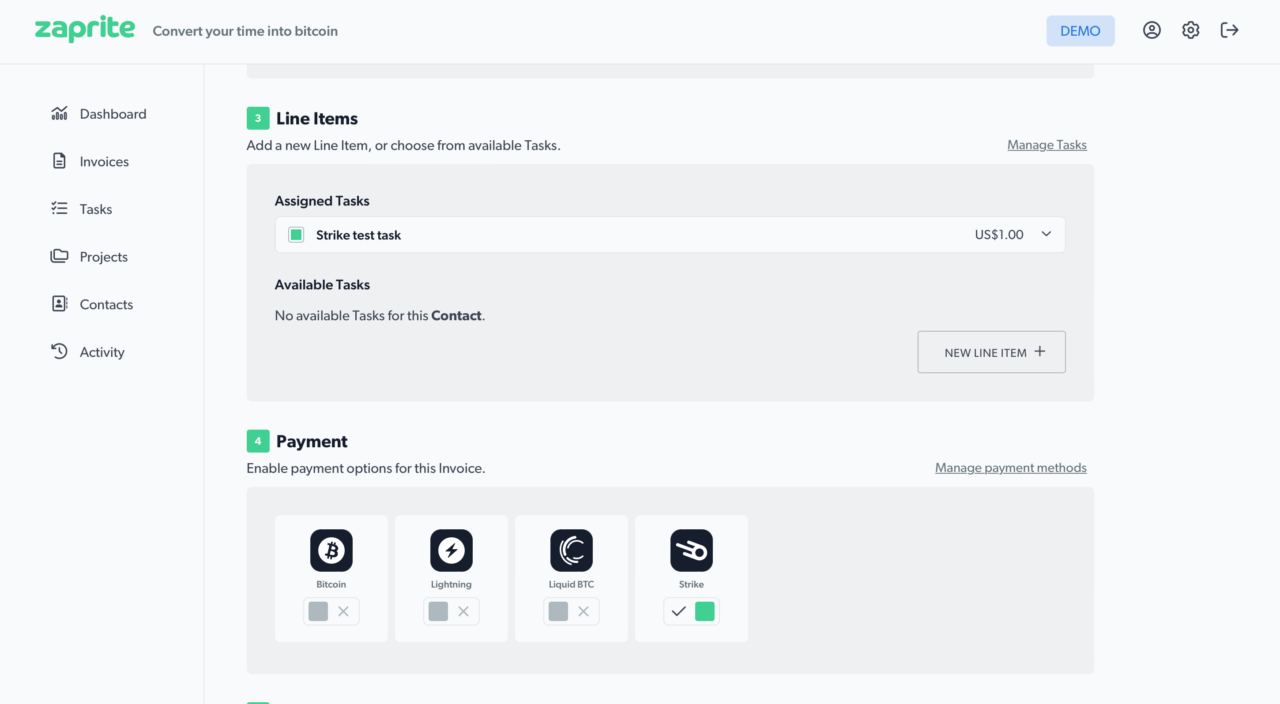Click the DEMO button
The image size is (1280, 704).
[1080, 31]
